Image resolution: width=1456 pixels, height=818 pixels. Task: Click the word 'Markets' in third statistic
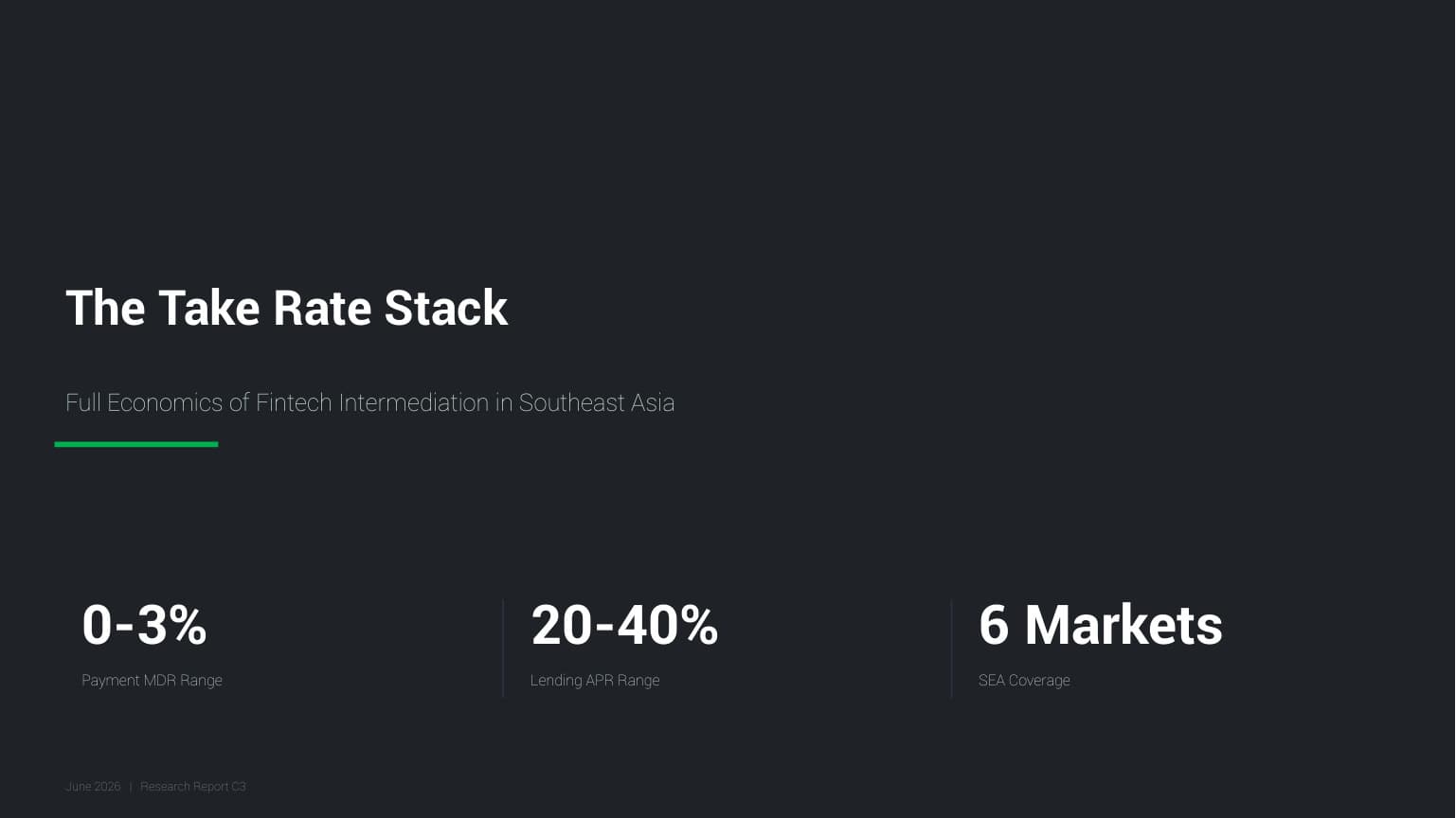[x=1123, y=625]
